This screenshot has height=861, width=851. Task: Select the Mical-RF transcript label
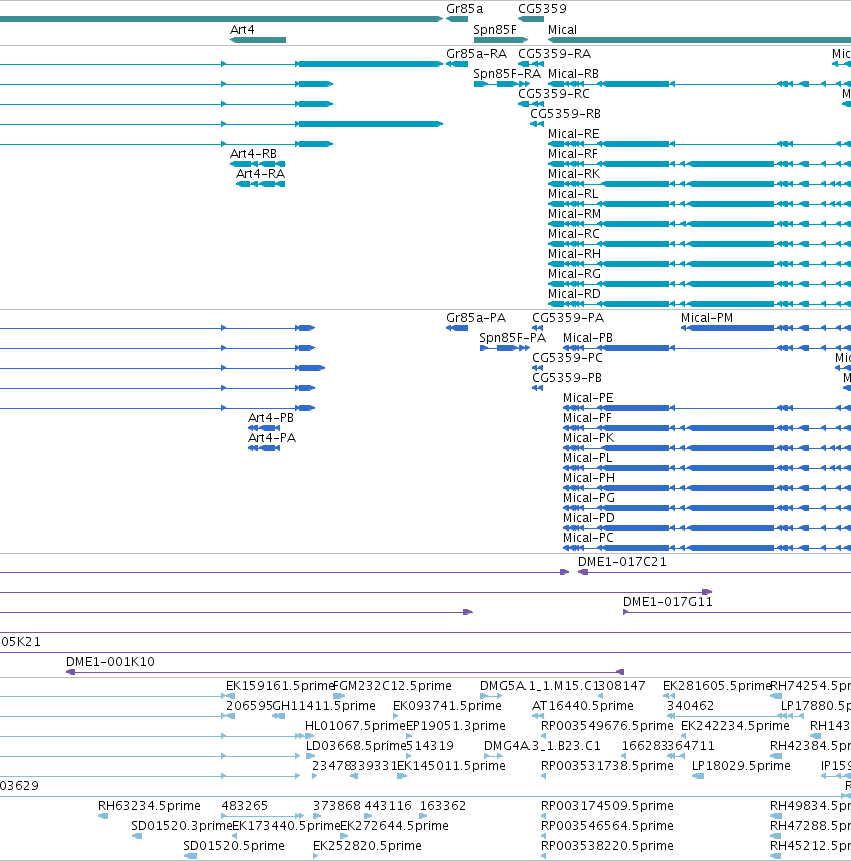(573, 154)
